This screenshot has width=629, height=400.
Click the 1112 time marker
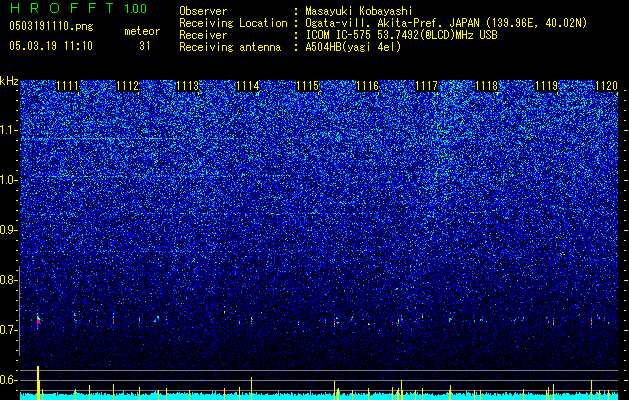(127, 86)
